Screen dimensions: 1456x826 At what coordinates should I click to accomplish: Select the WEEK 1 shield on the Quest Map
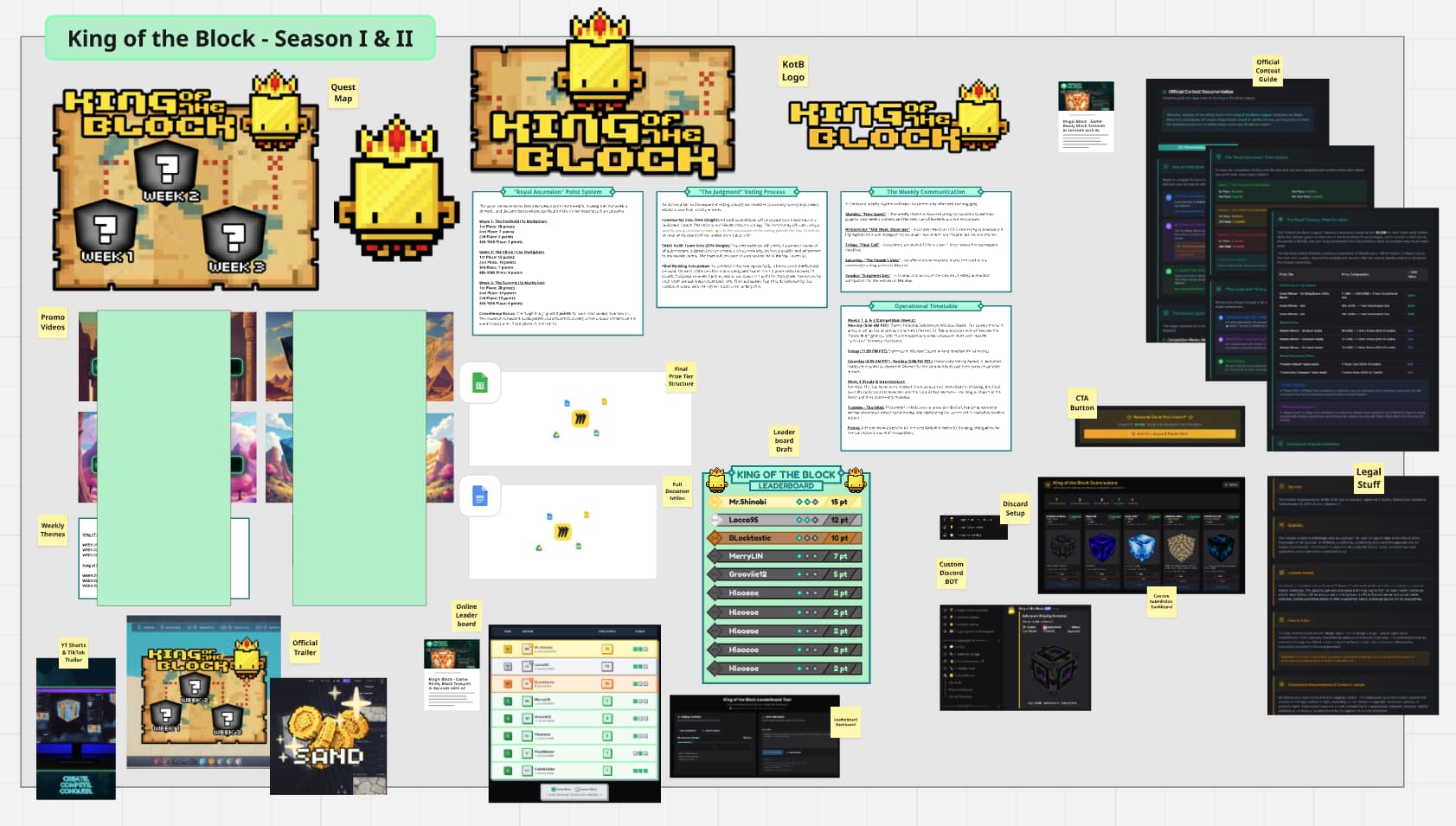(106, 234)
